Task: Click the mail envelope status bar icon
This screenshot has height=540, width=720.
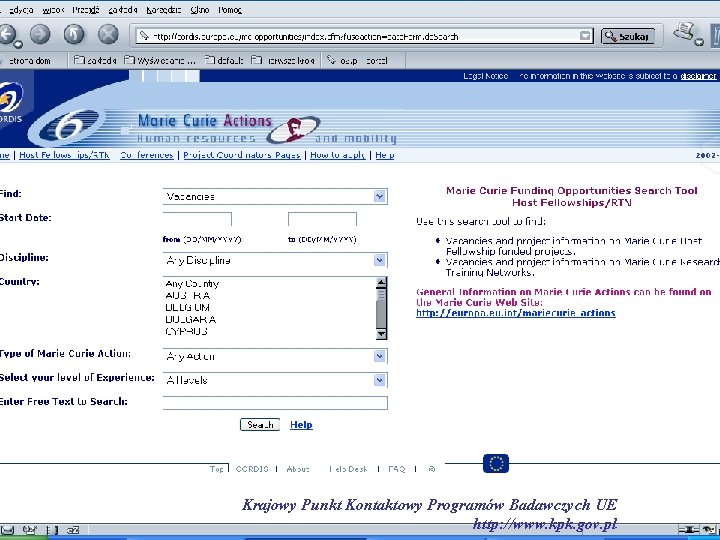Action: (x=8, y=530)
